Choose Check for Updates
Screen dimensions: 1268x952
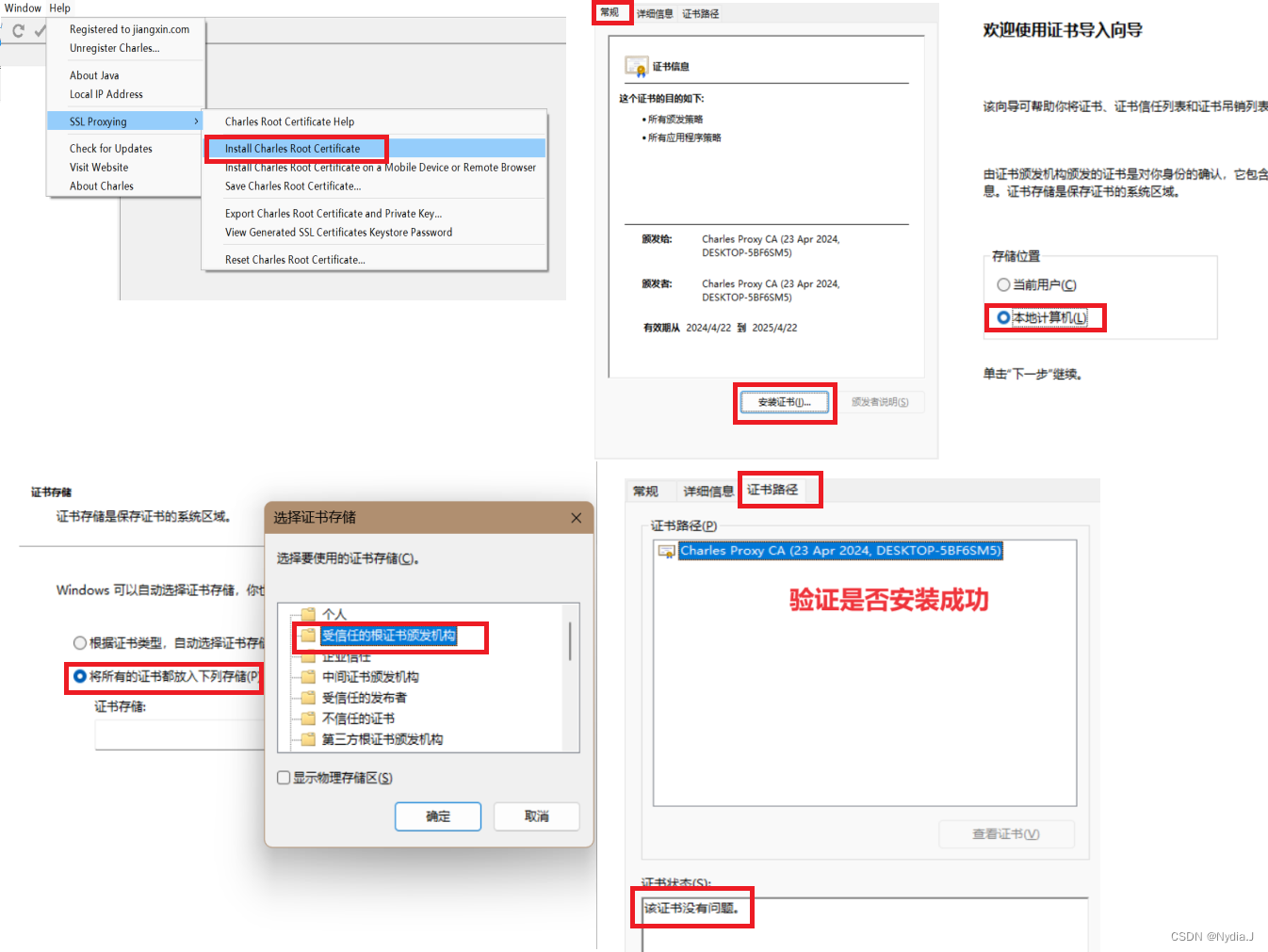(110, 149)
